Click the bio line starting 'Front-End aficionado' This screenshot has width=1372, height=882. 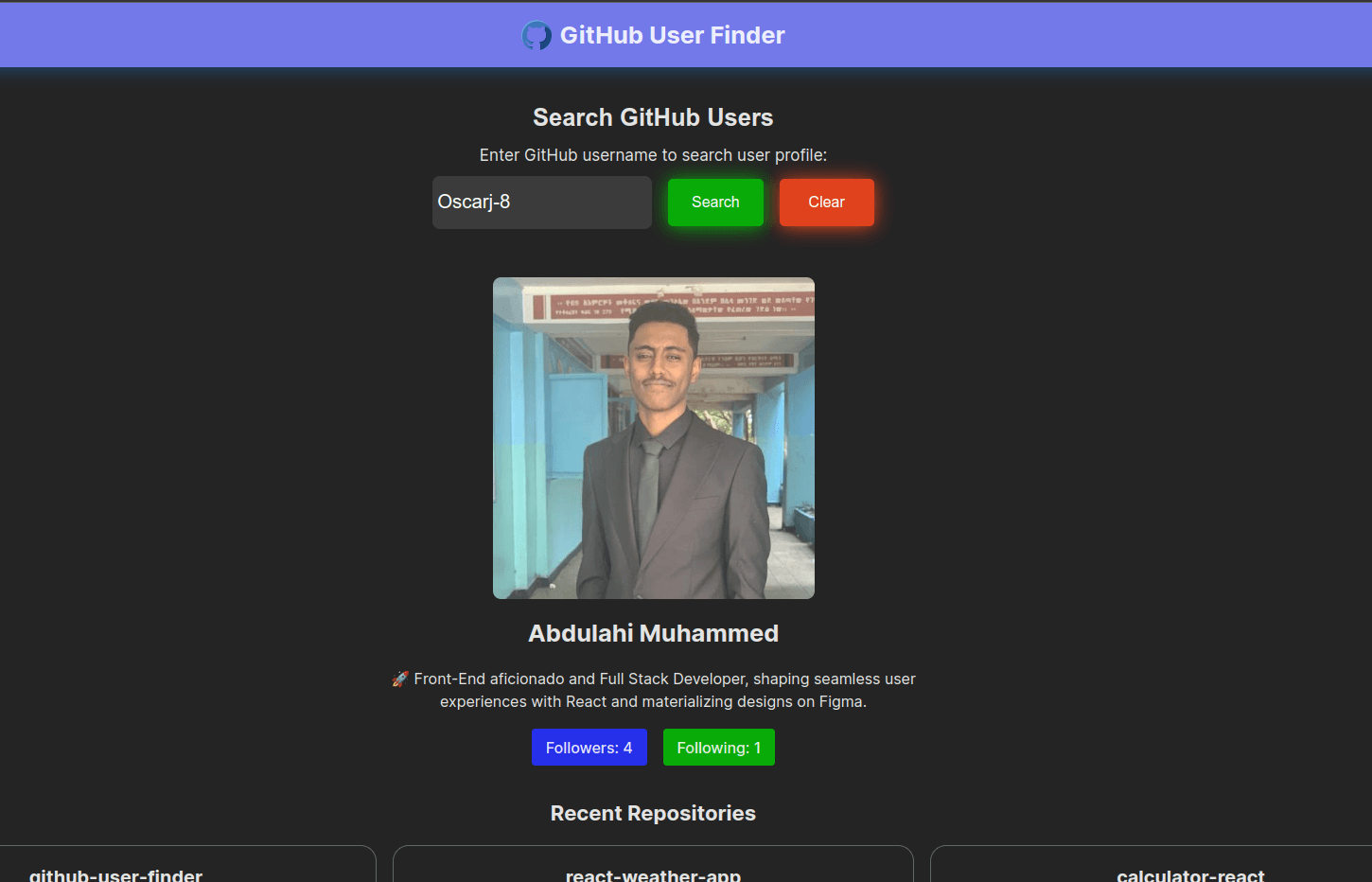coord(664,679)
